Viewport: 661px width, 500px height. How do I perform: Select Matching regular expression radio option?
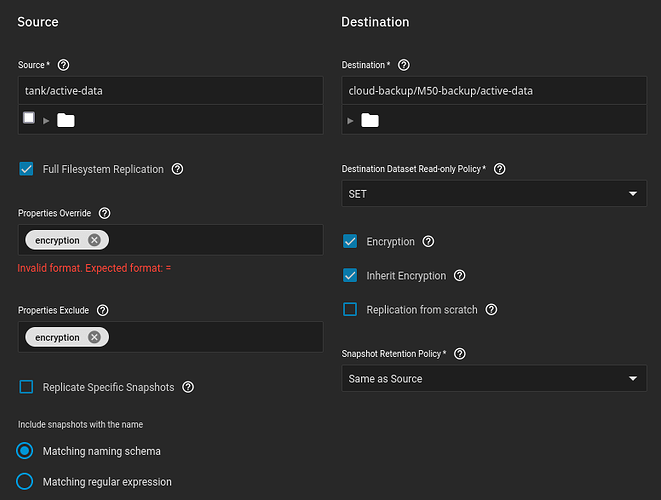tap(24, 481)
